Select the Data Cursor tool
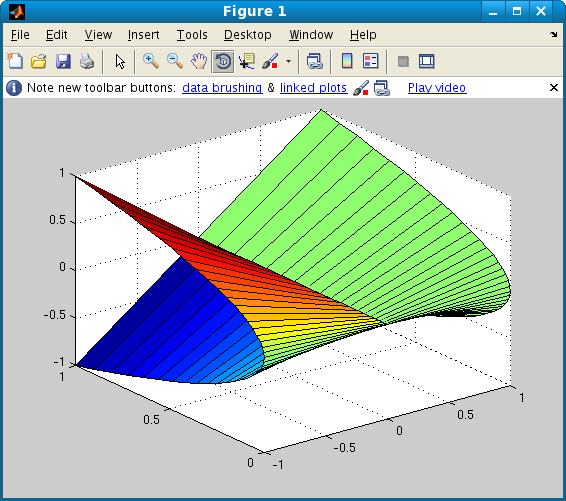Image resolution: width=566 pixels, height=501 pixels. coord(247,61)
